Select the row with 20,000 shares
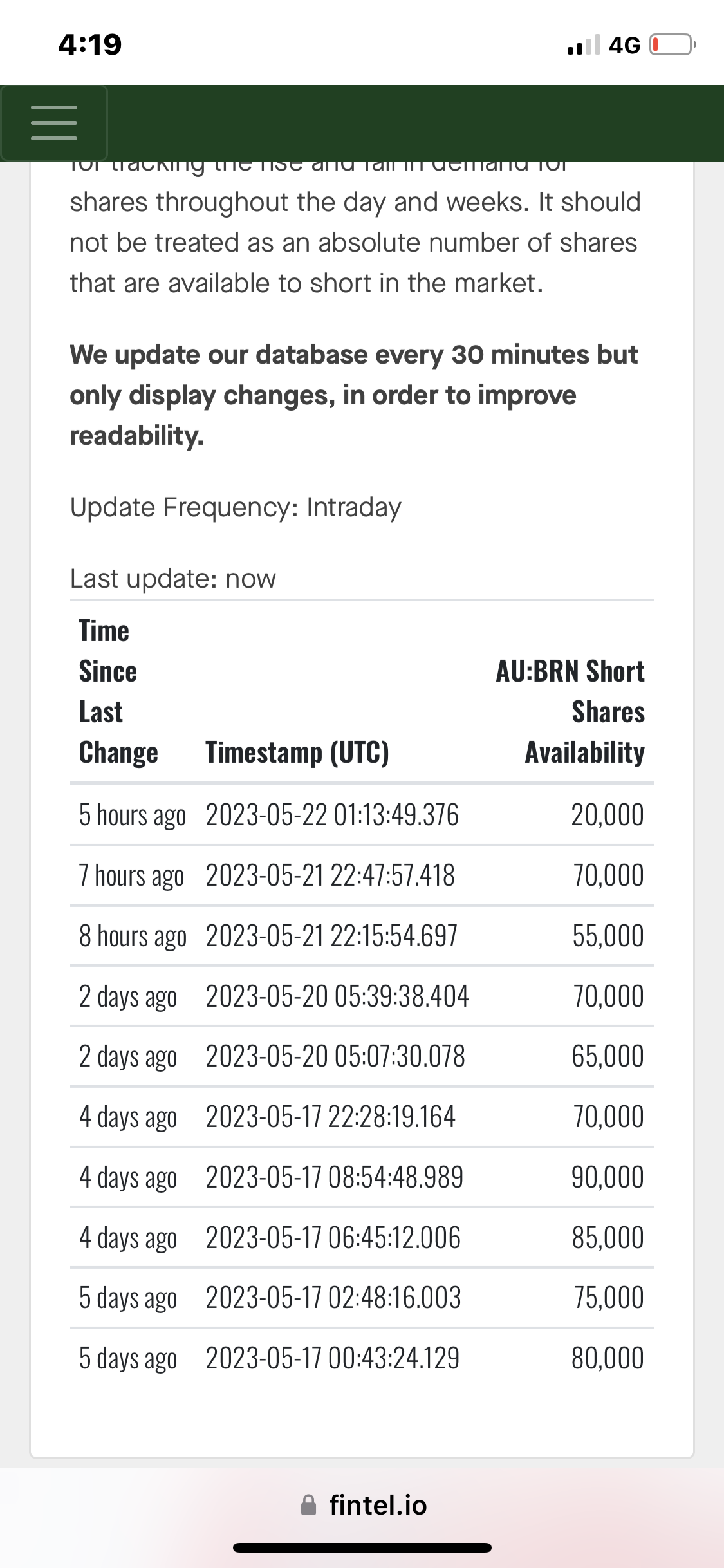The height and width of the screenshot is (1568, 724). coord(362,815)
